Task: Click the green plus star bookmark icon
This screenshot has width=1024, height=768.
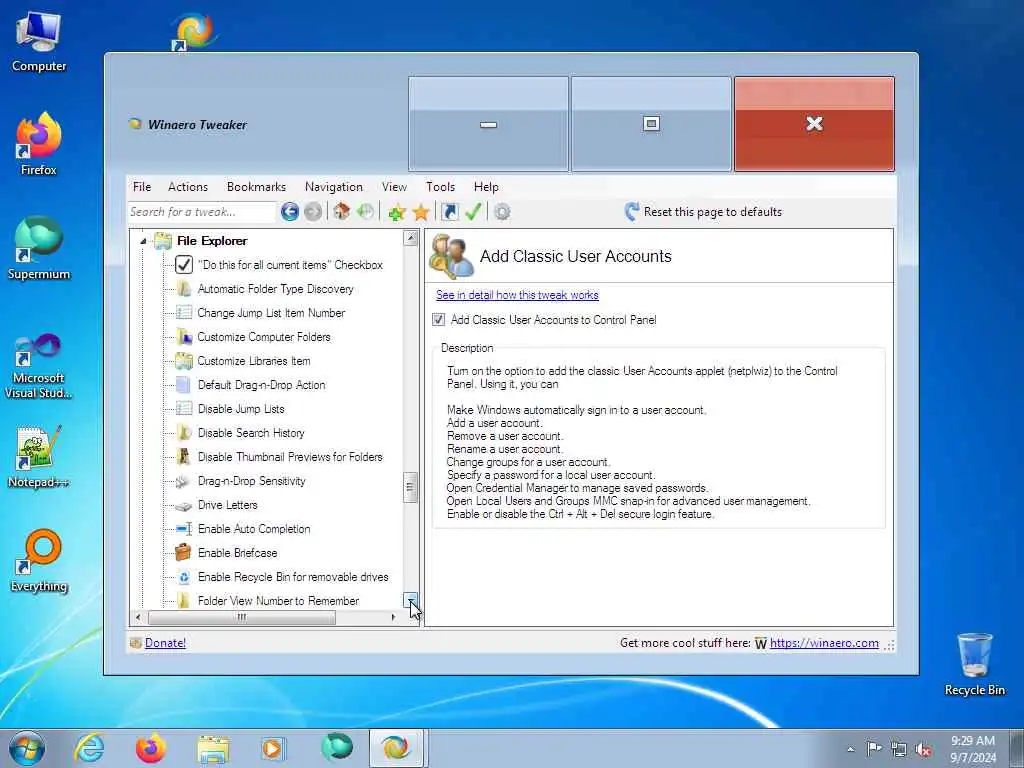Action: [396, 212]
